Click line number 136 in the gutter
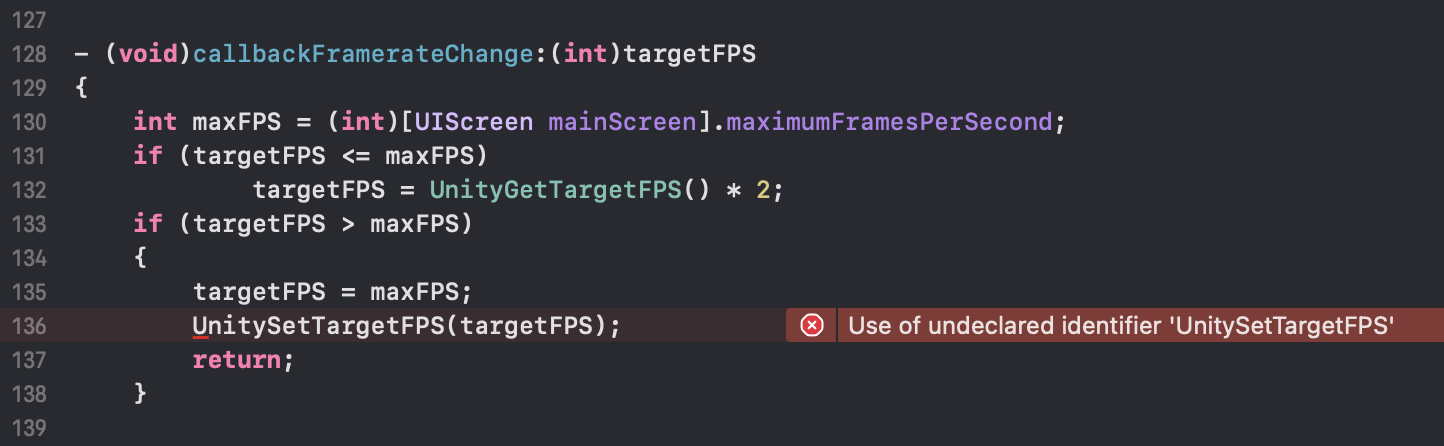 coord(30,325)
